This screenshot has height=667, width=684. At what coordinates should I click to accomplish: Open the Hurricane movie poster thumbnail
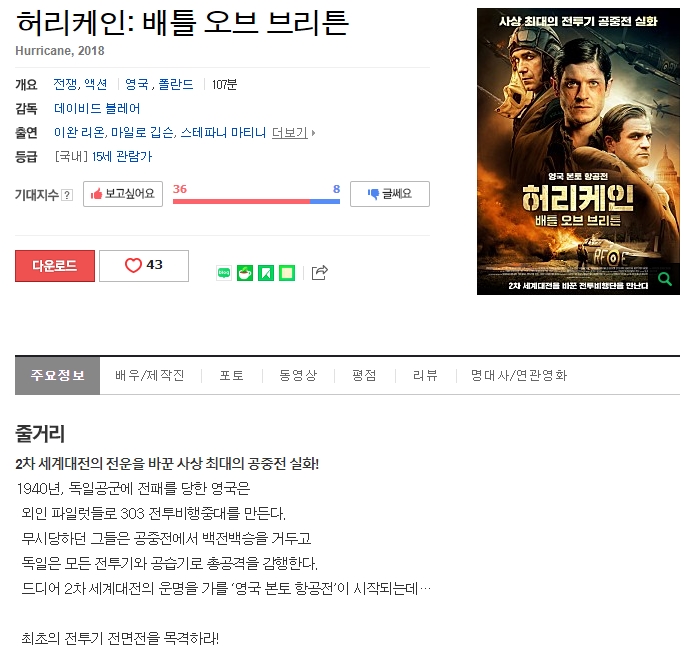coord(578,151)
